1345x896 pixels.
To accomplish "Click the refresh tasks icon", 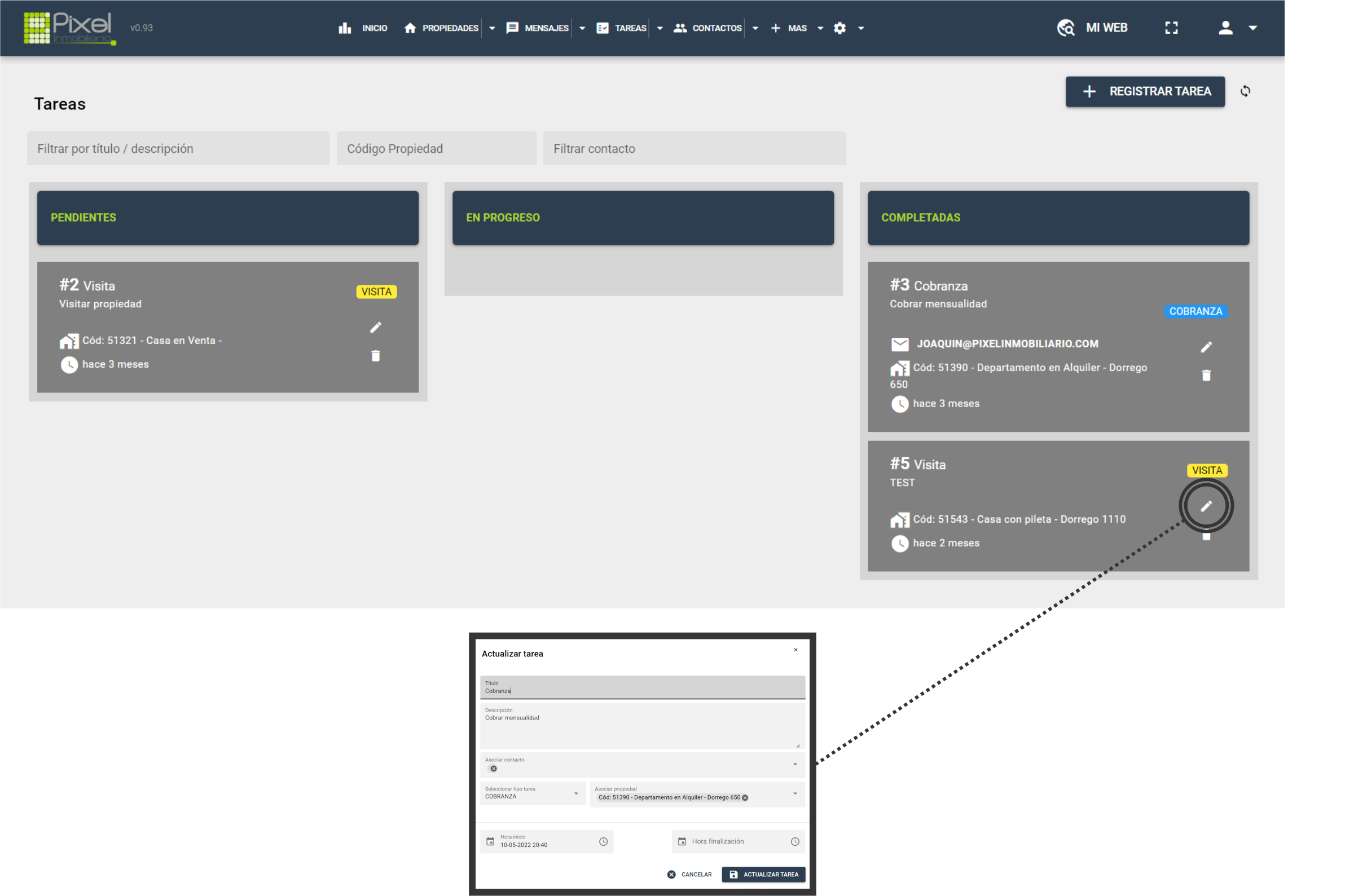I will tap(1245, 91).
